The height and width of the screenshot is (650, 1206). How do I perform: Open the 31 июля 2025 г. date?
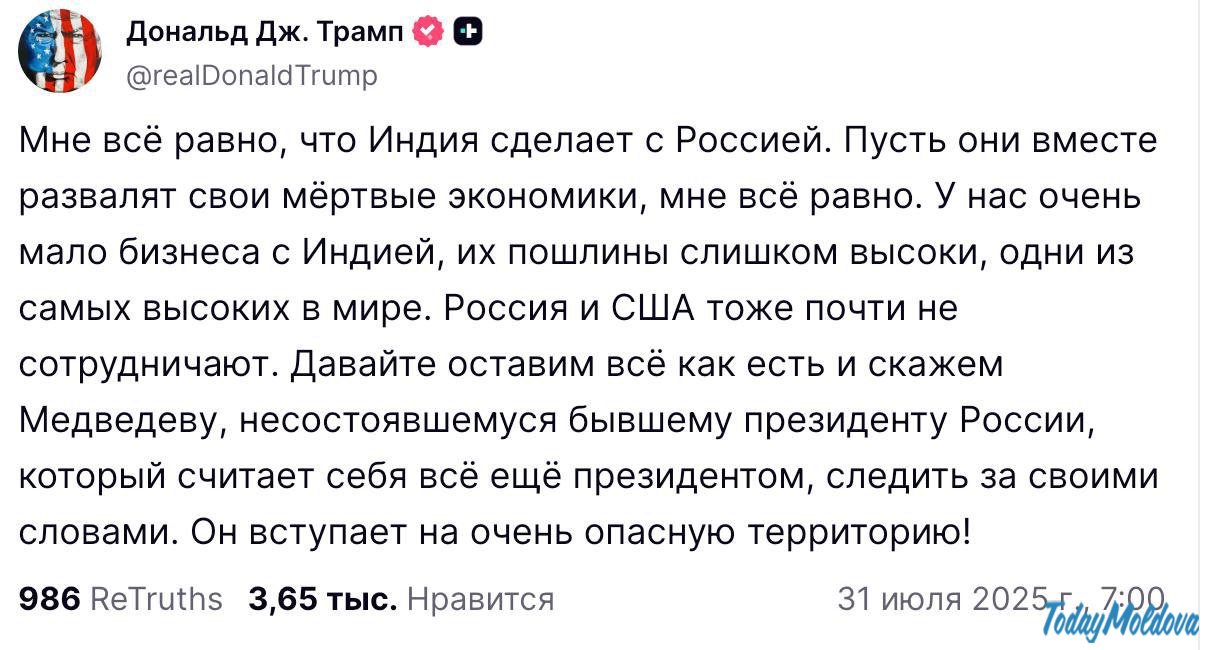pyautogui.click(x=958, y=599)
